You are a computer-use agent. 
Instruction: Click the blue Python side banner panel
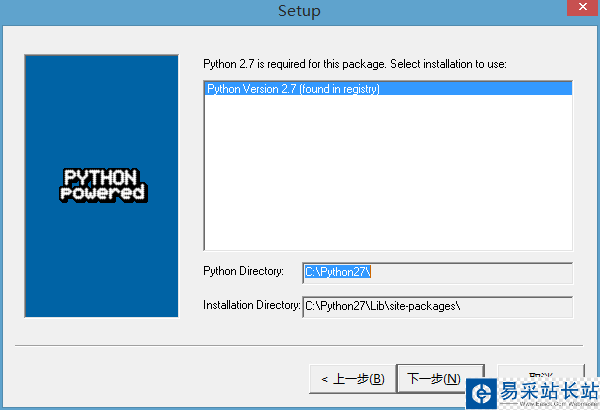101,186
